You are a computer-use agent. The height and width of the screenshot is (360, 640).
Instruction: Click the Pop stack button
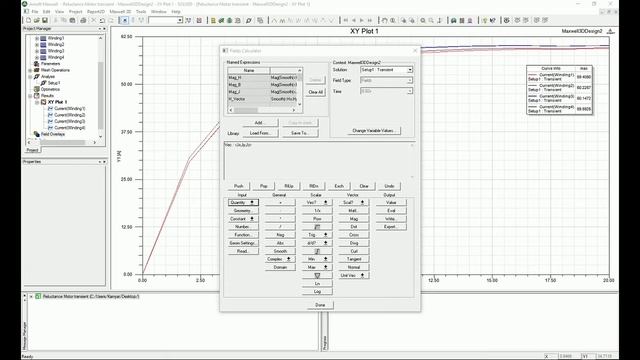[264, 186]
